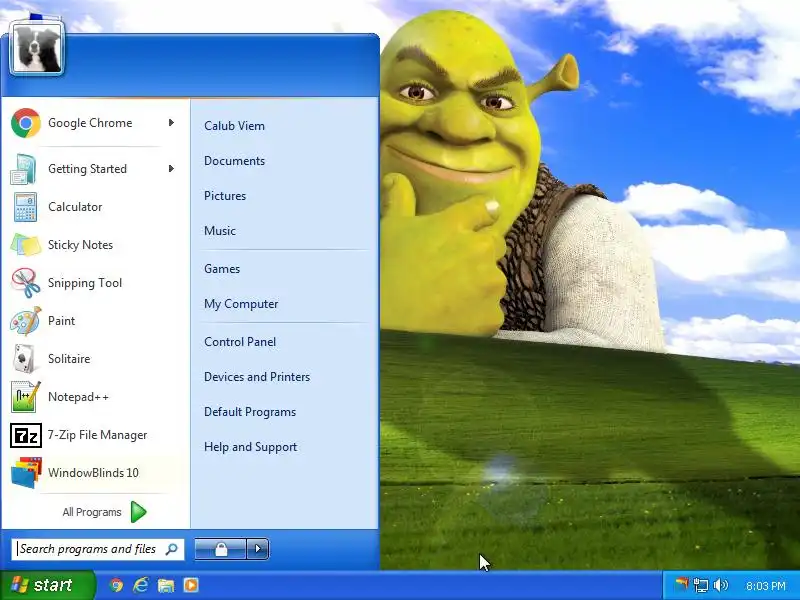
Task: Click the start button on taskbar
Action: [x=47, y=585]
